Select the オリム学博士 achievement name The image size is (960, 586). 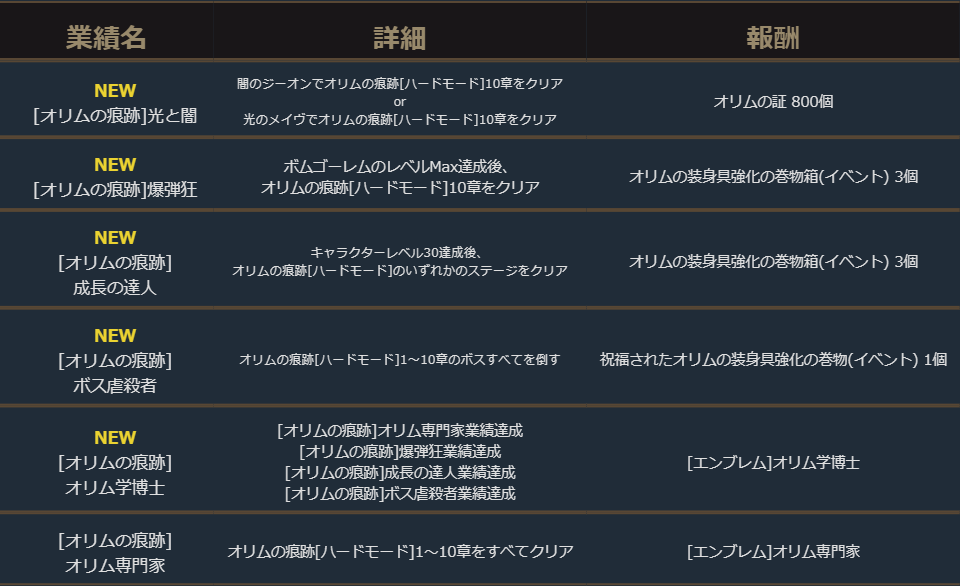(115, 488)
